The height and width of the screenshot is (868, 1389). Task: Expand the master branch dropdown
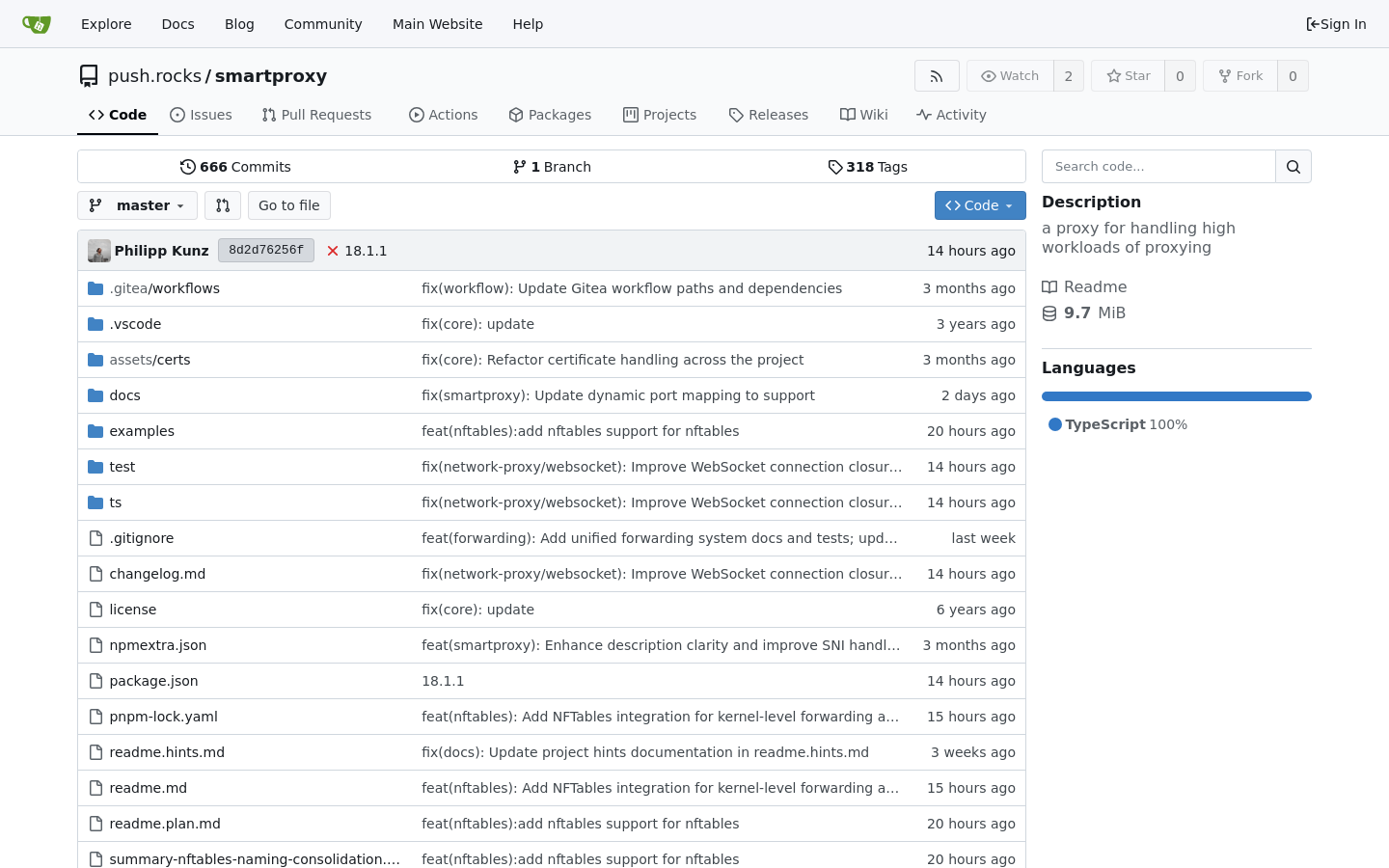coord(137,205)
